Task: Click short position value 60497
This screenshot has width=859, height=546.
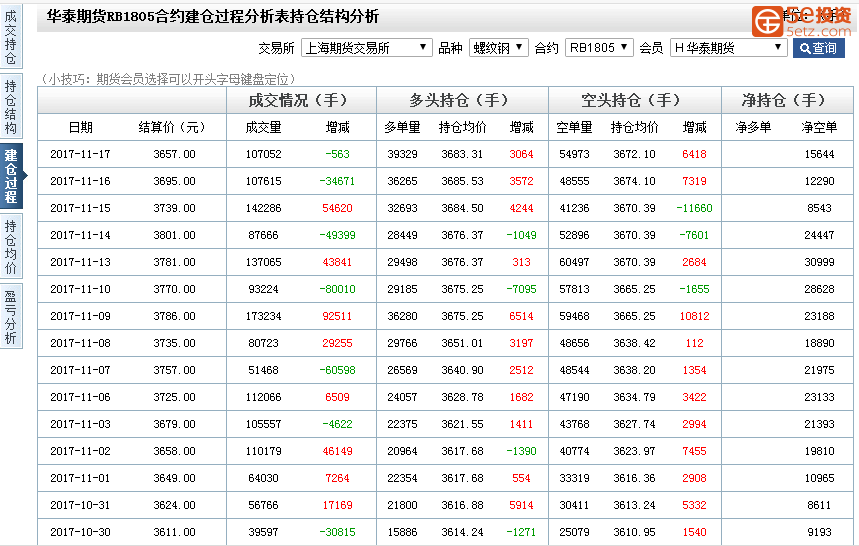Action: coord(574,262)
